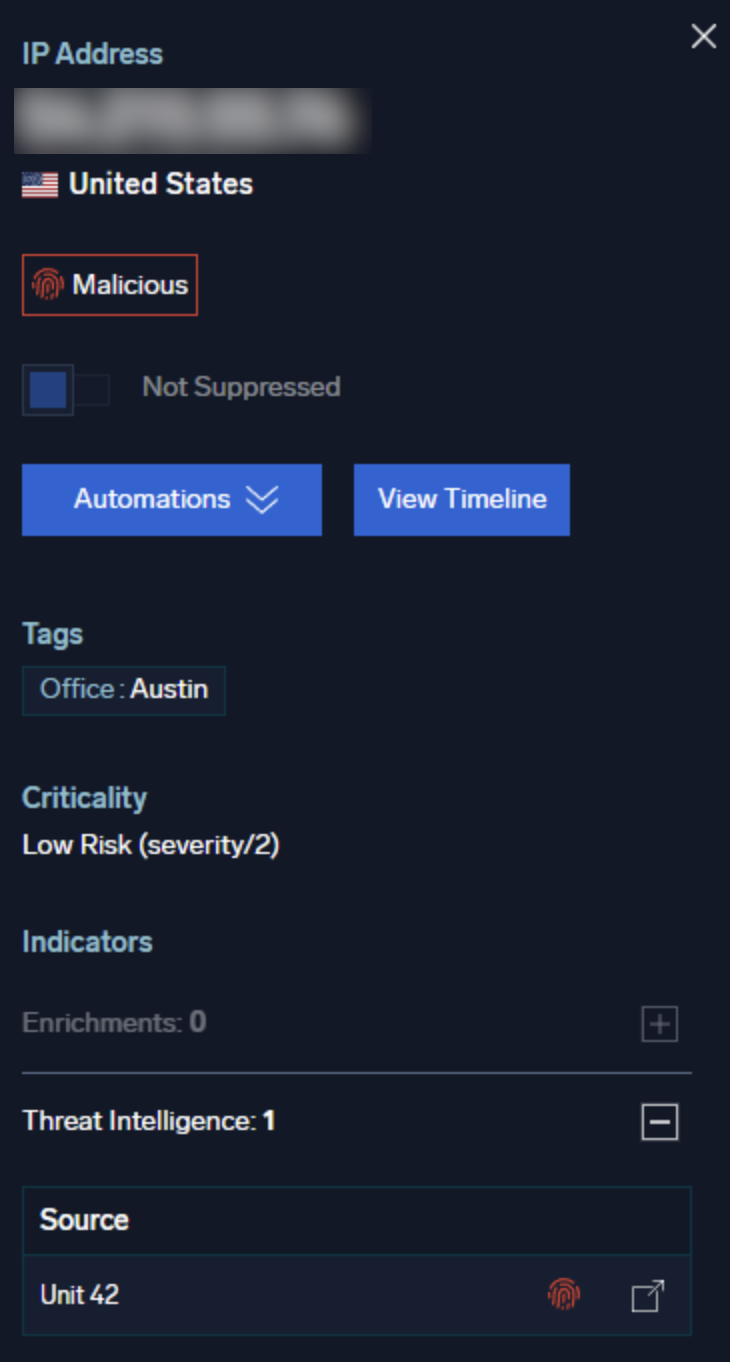Click the minus icon beside Threat Intelligence
730x1362 pixels.
(659, 1122)
